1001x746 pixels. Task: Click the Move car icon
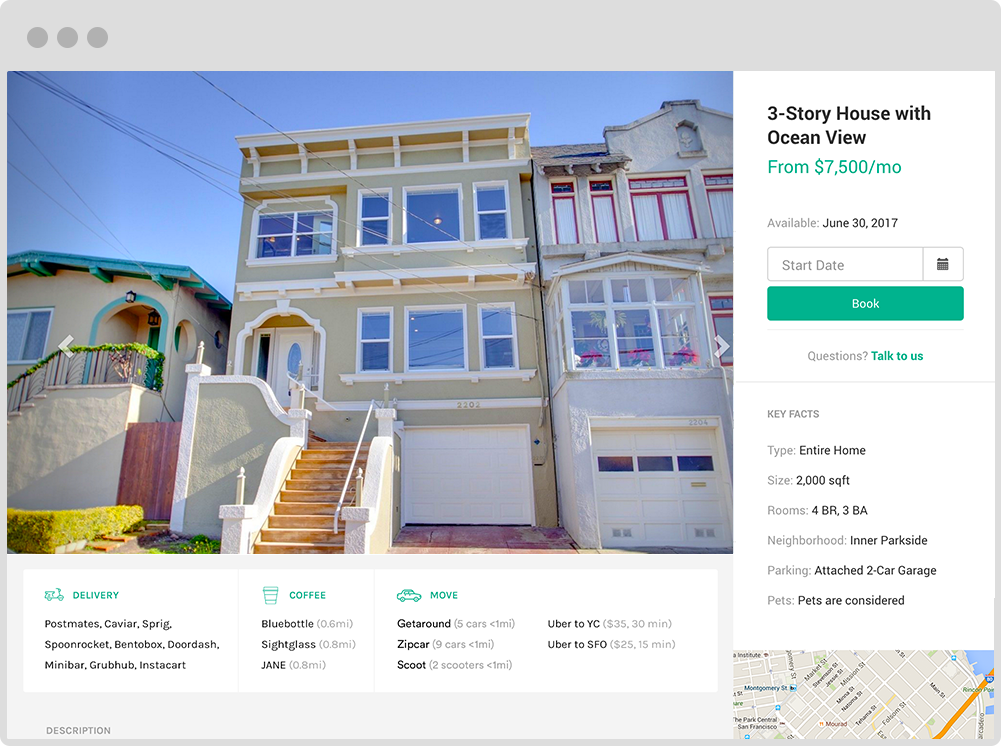(x=409, y=595)
